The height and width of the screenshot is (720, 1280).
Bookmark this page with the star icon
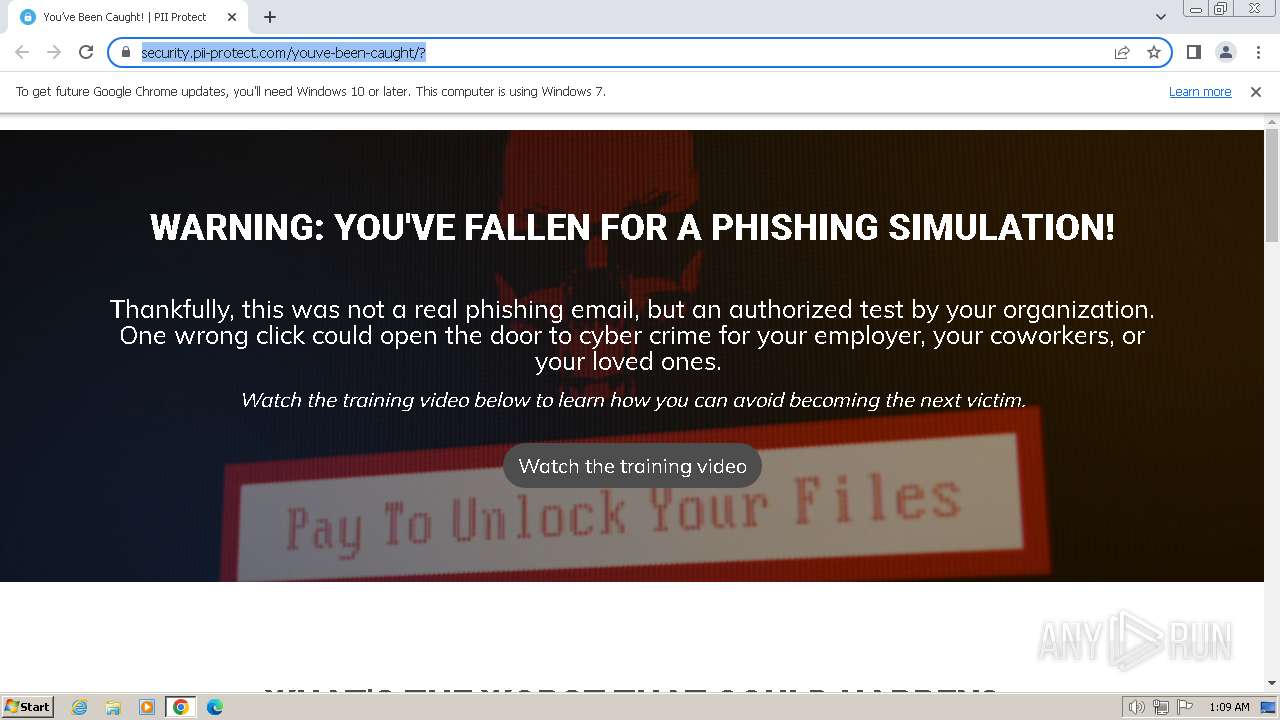pos(1154,52)
